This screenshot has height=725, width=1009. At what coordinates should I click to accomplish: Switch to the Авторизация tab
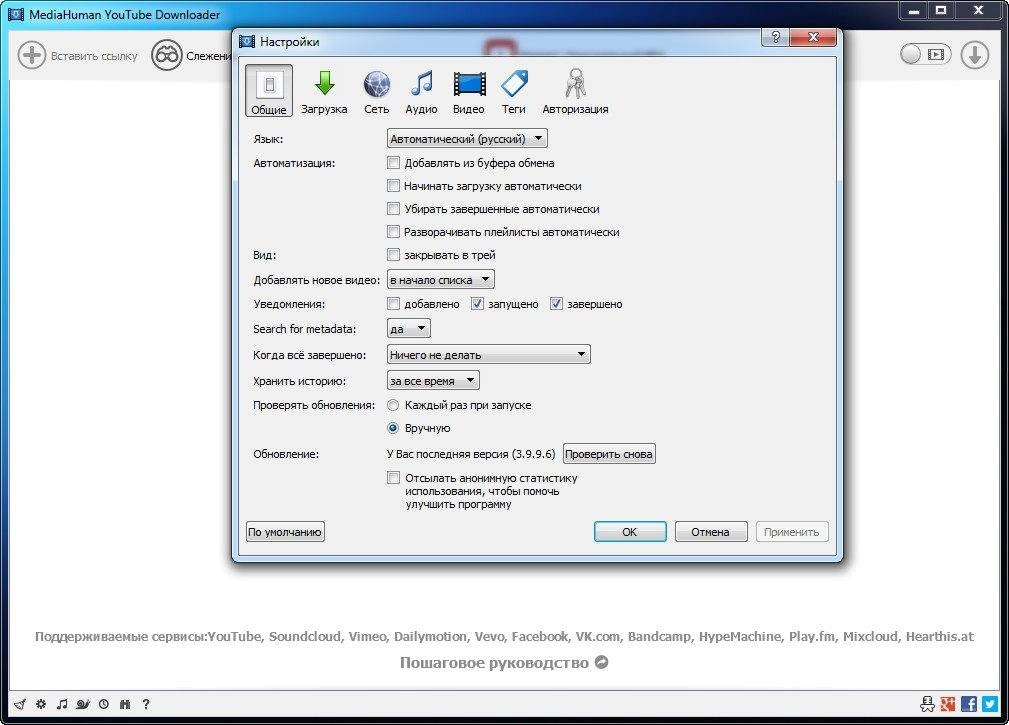575,91
